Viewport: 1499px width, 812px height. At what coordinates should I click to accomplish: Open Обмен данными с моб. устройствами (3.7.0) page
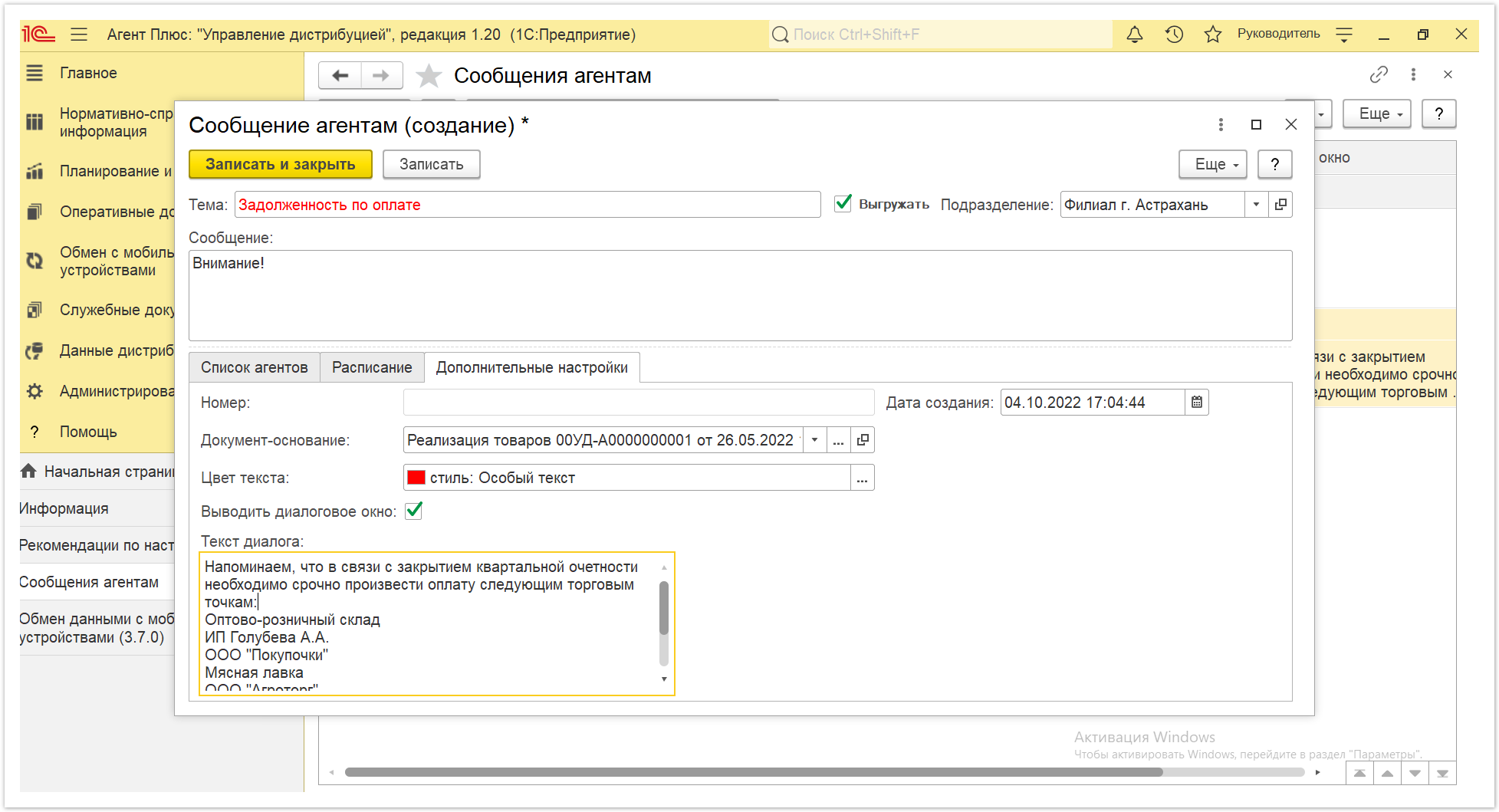click(95, 628)
